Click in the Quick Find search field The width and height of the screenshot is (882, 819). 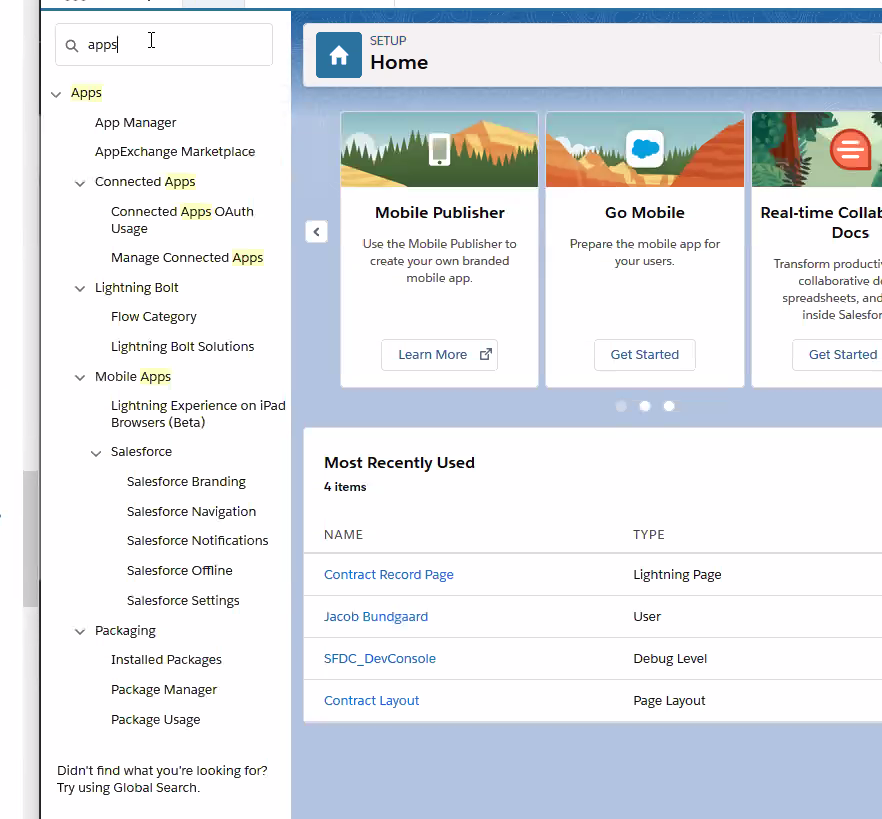(x=164, y=44)
